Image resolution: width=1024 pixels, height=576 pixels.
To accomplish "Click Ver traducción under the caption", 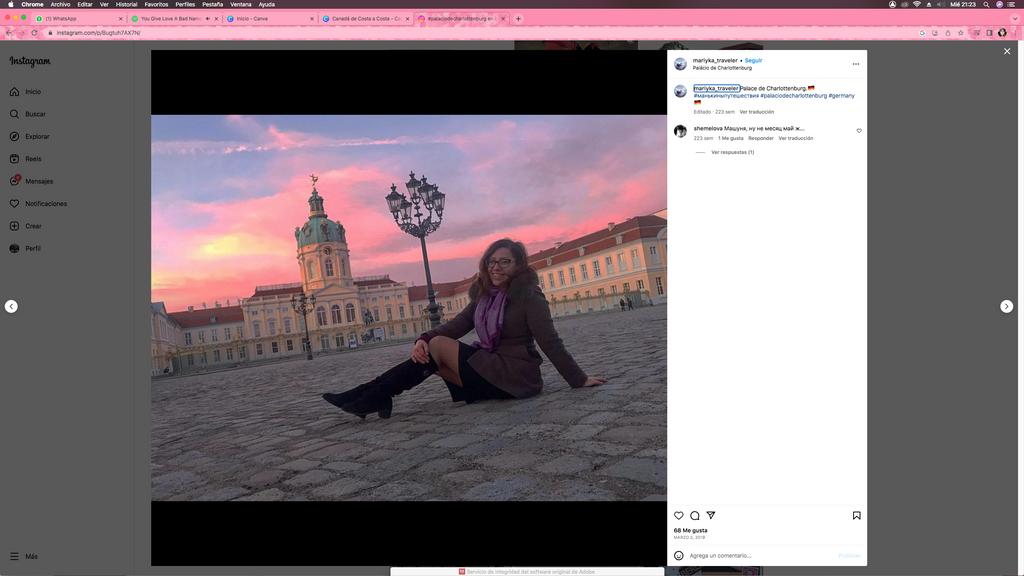I will (x=756, y=112).
